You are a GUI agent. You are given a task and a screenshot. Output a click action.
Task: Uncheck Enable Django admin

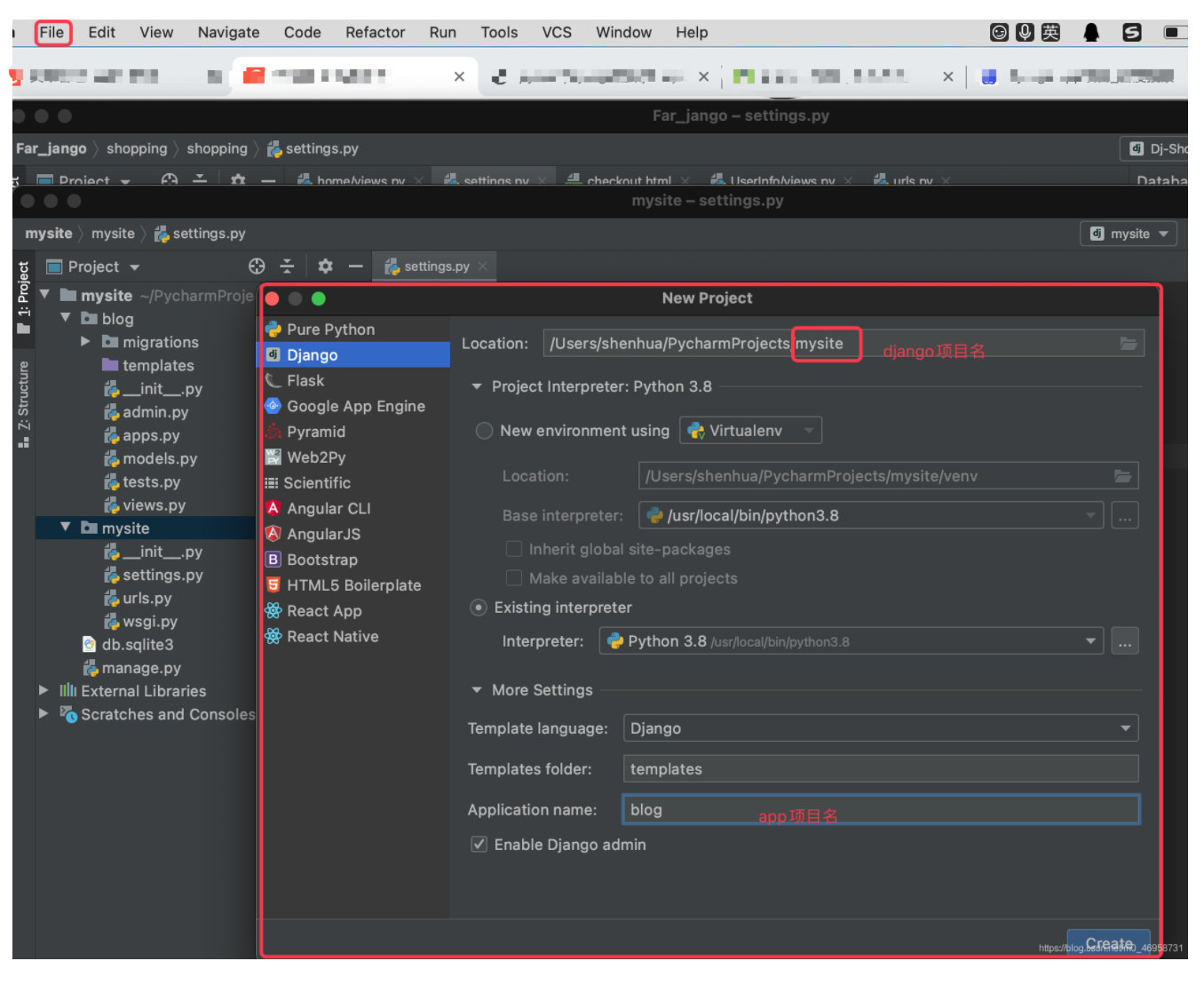[x=479, y=844]
